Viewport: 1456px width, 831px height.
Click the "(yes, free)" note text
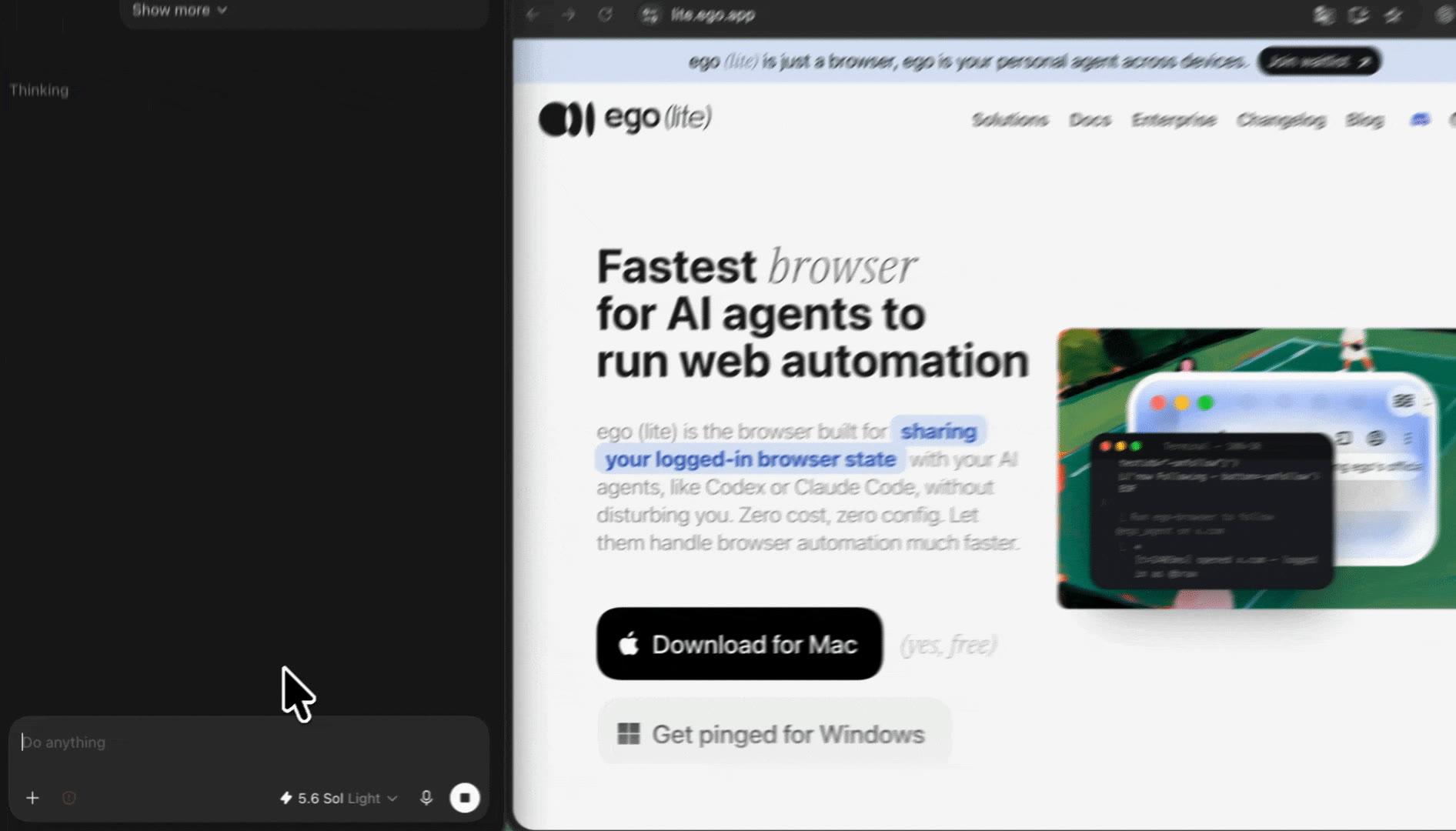(948, 645)
